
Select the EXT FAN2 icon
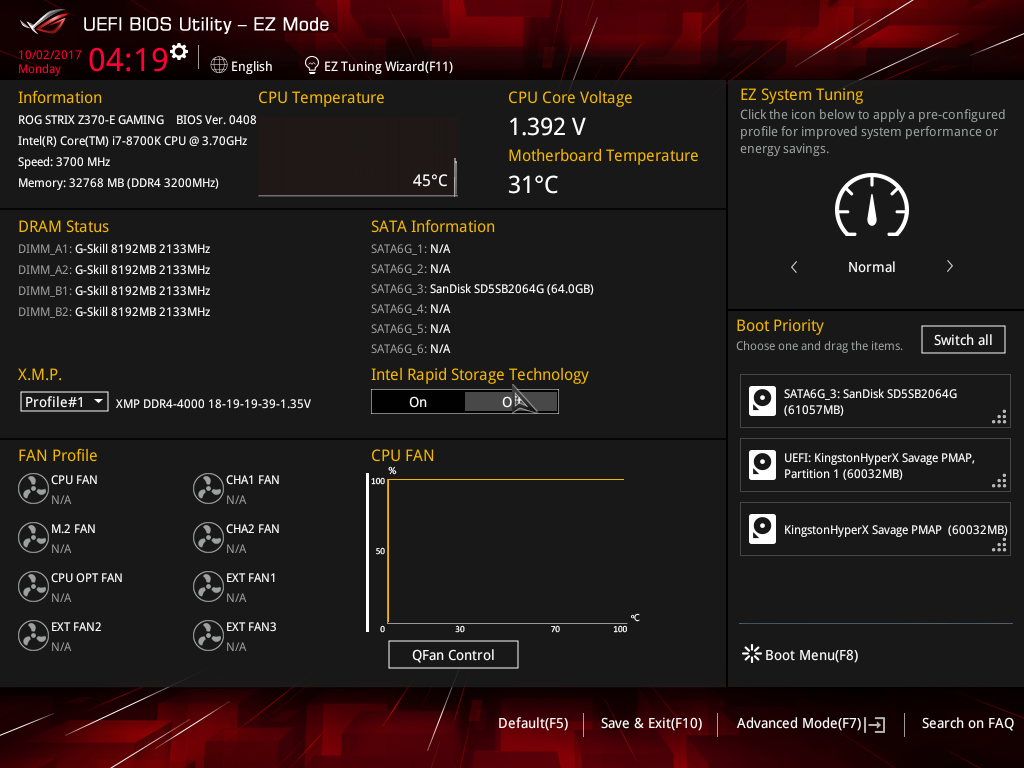pos(33,635)
